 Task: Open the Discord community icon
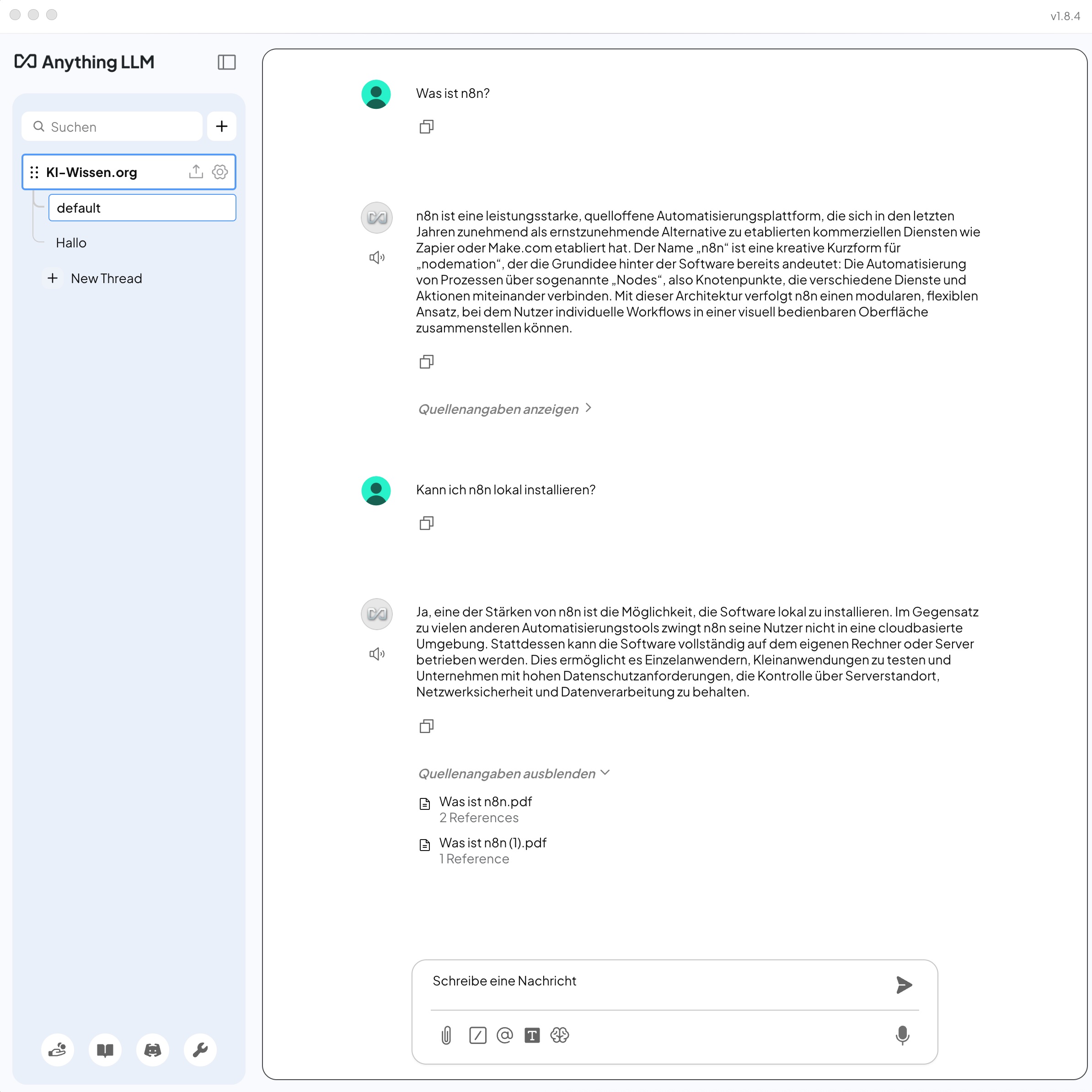153,1050
